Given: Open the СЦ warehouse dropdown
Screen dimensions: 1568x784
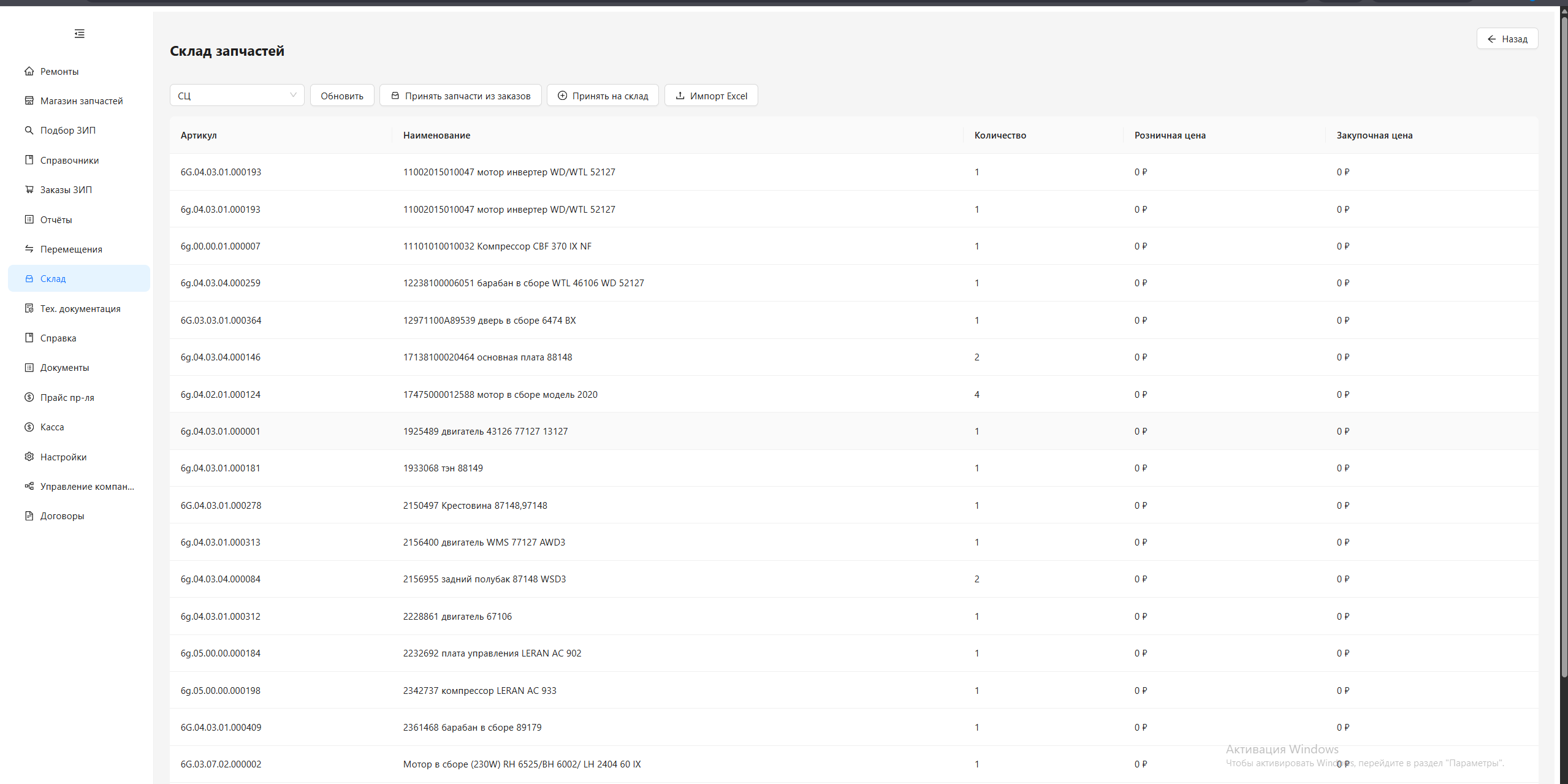Looking at the screenshot, I should [237, 96].
